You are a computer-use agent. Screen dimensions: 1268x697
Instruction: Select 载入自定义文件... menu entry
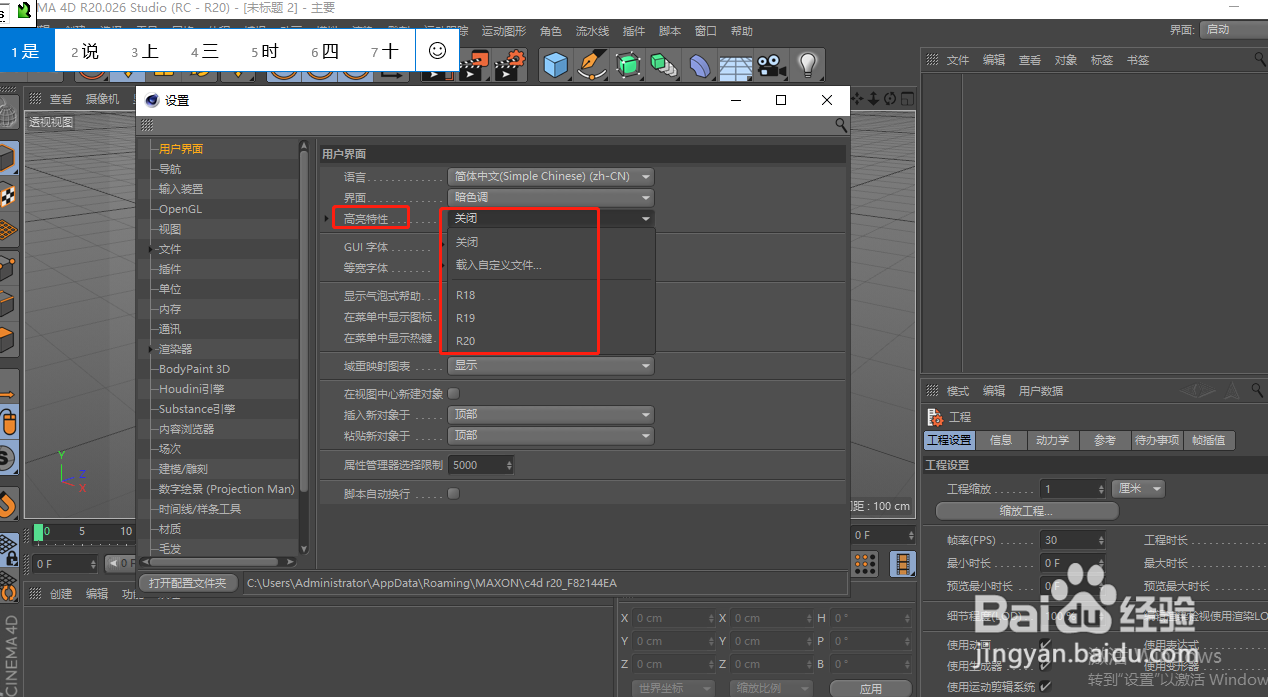(499, 265)
